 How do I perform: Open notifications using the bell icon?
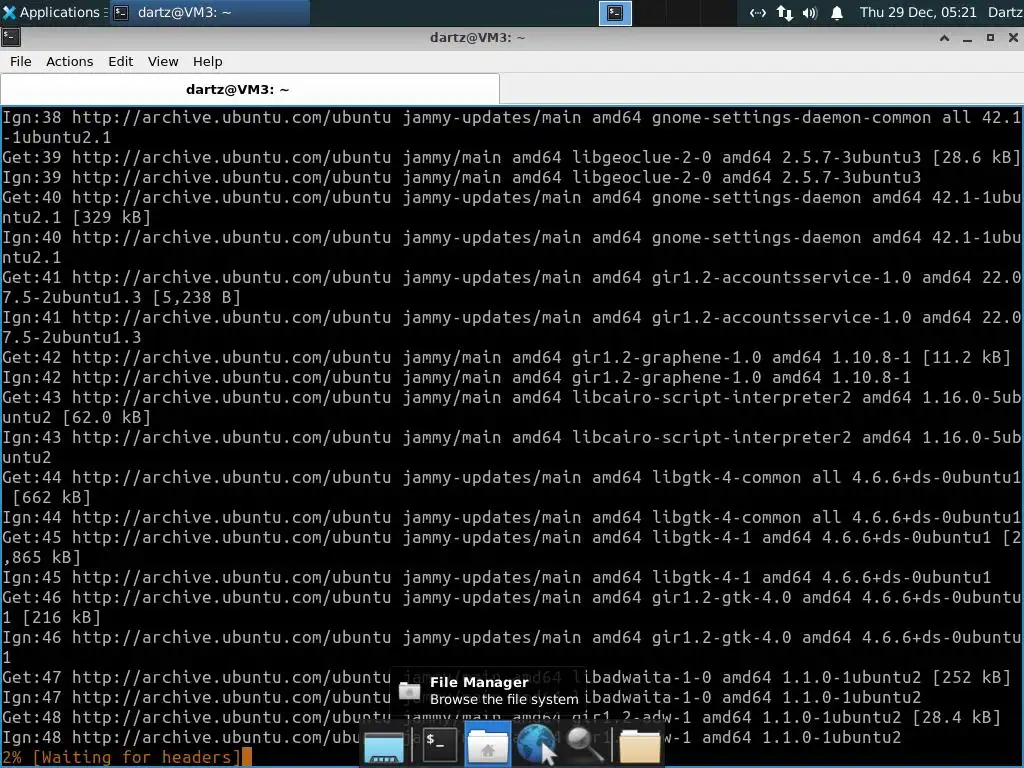tap(837, 13)
